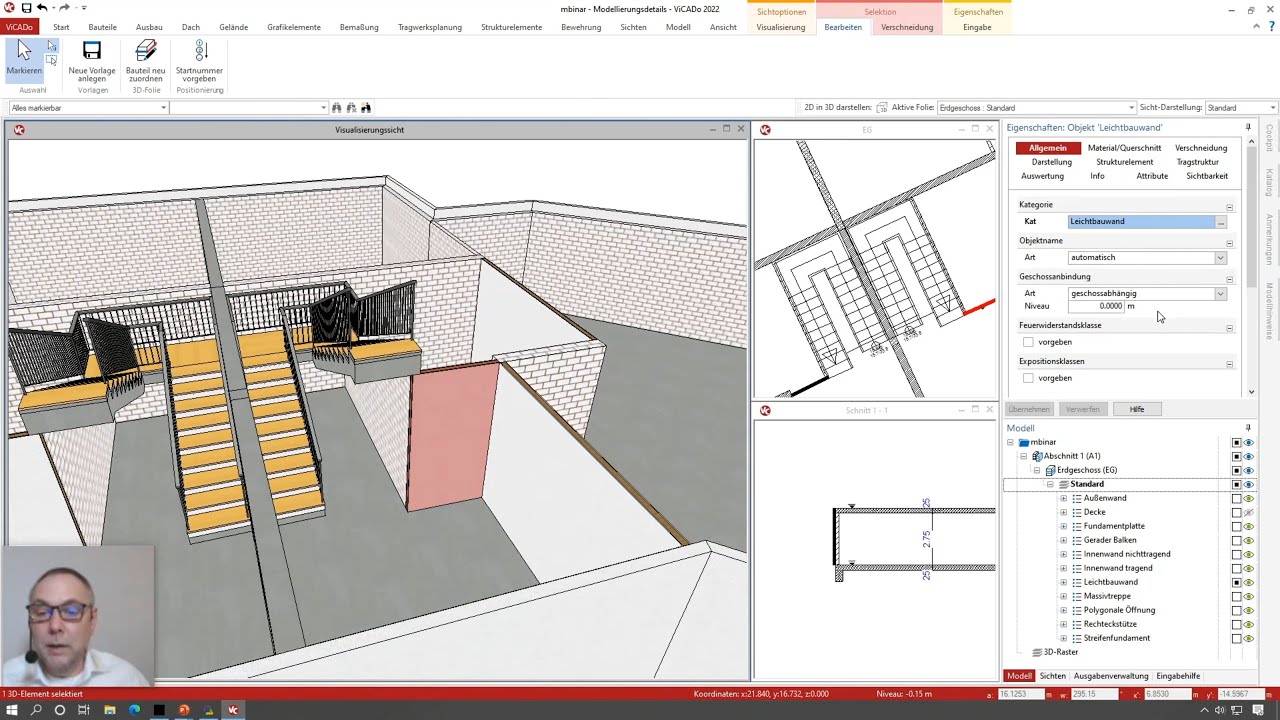This screenshot has width=1280, height=720.
Task: Click the save icon in quick access toolbar
Action: 26,8
